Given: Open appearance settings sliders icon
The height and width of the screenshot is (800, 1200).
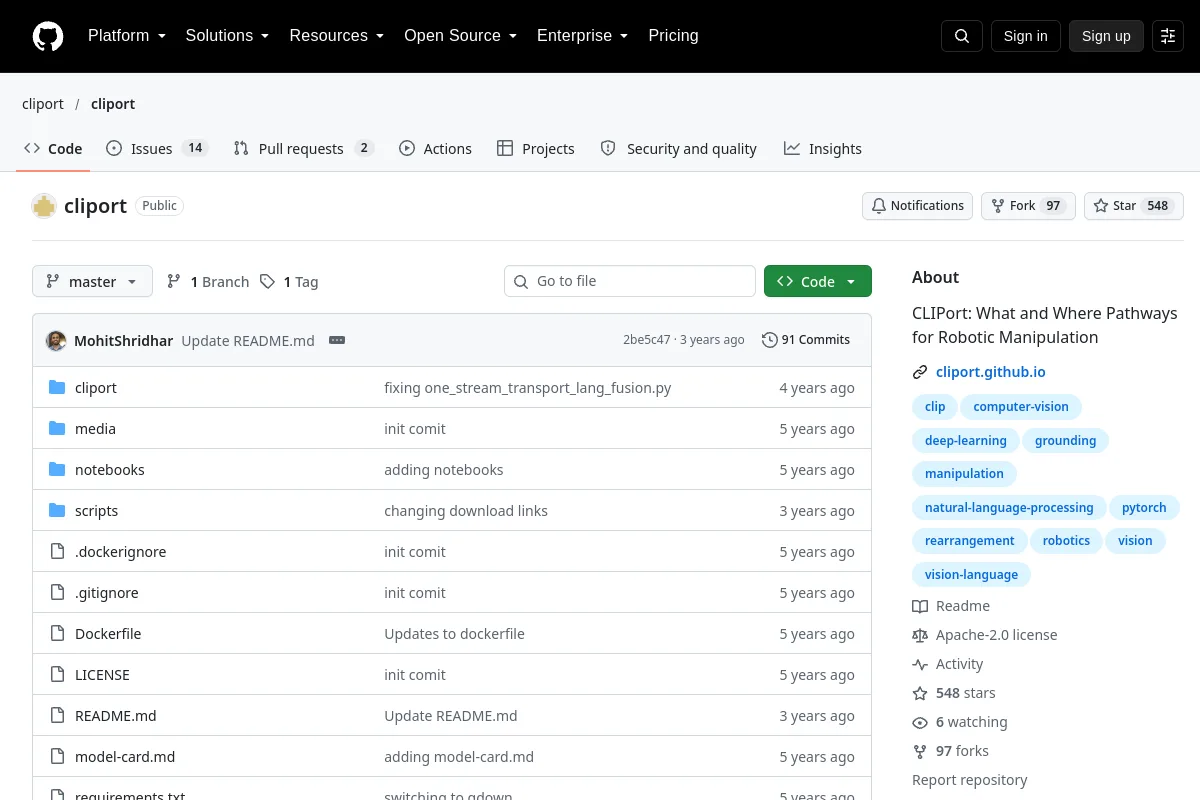Looking at the screenshot, I should (x=1168, y=36).
